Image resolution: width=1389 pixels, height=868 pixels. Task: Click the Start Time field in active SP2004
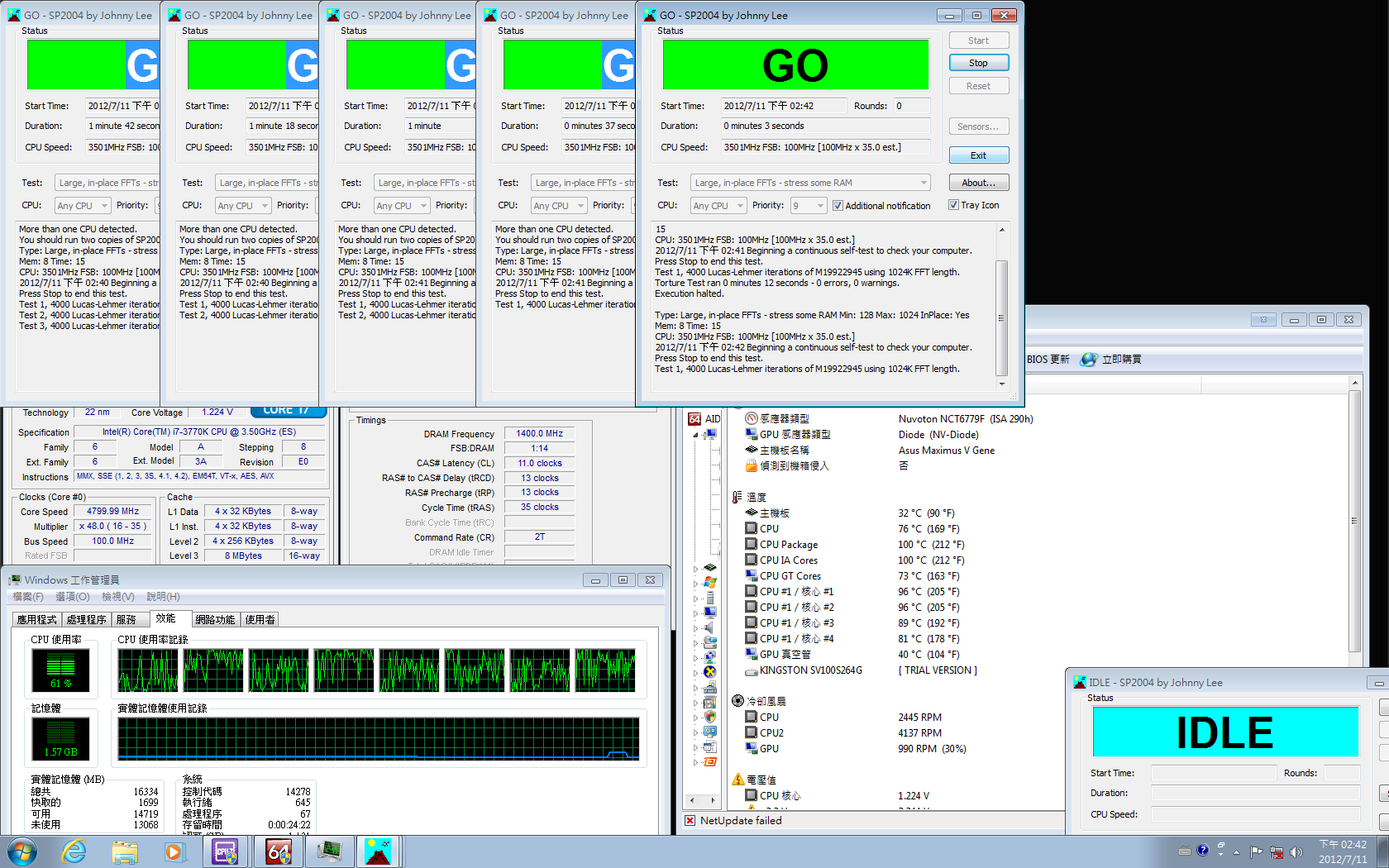(x=784, y=106)
